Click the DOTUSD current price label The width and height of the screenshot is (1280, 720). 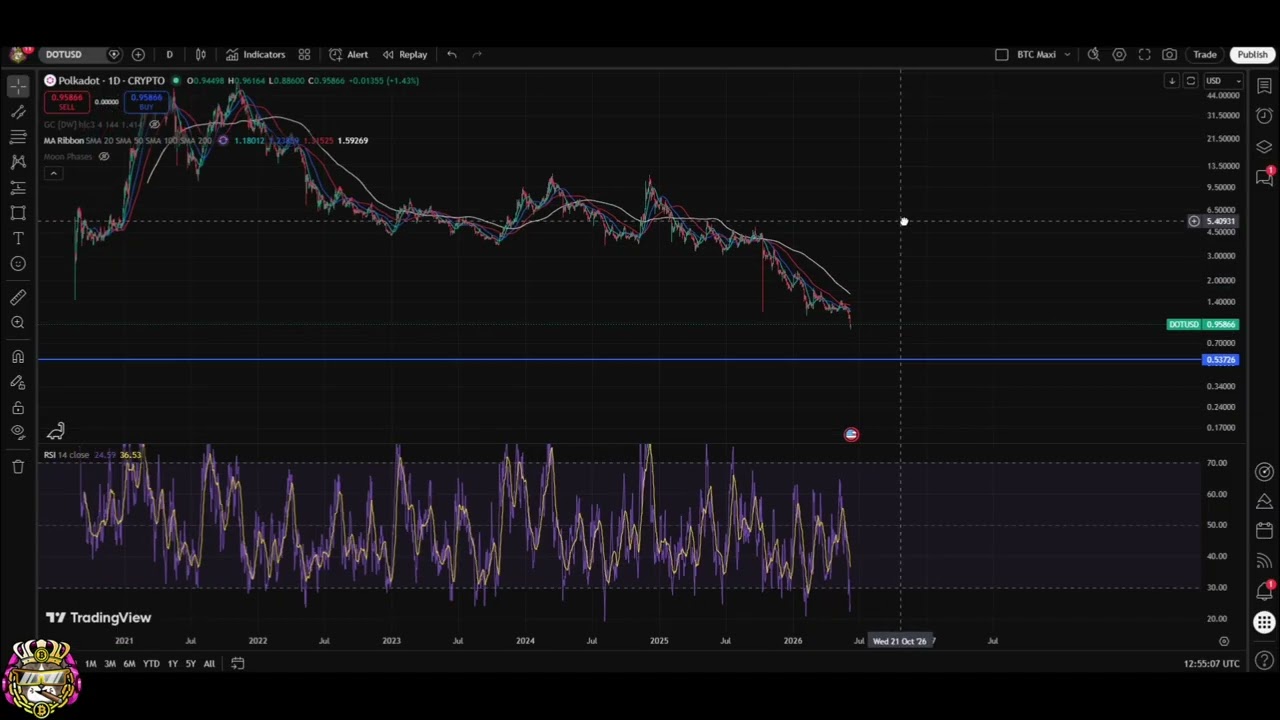tap(1203, 324)
